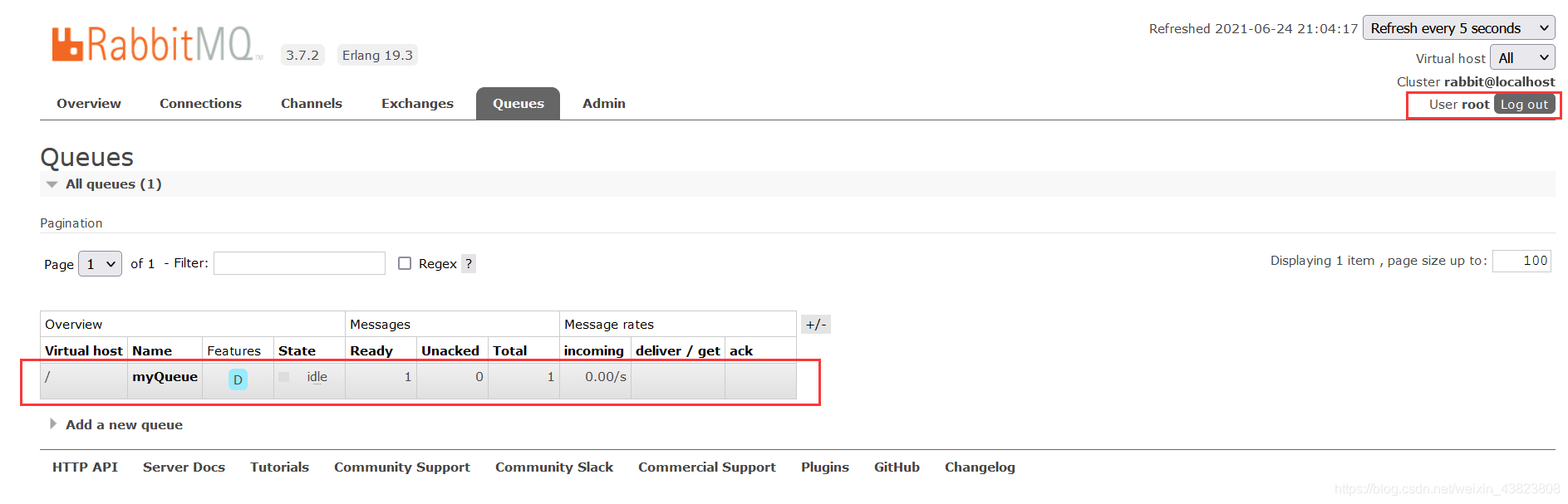Viewport: 1568px width, 504px height.
Task: Open the Page number dropdown
Action: pos(100,264)
